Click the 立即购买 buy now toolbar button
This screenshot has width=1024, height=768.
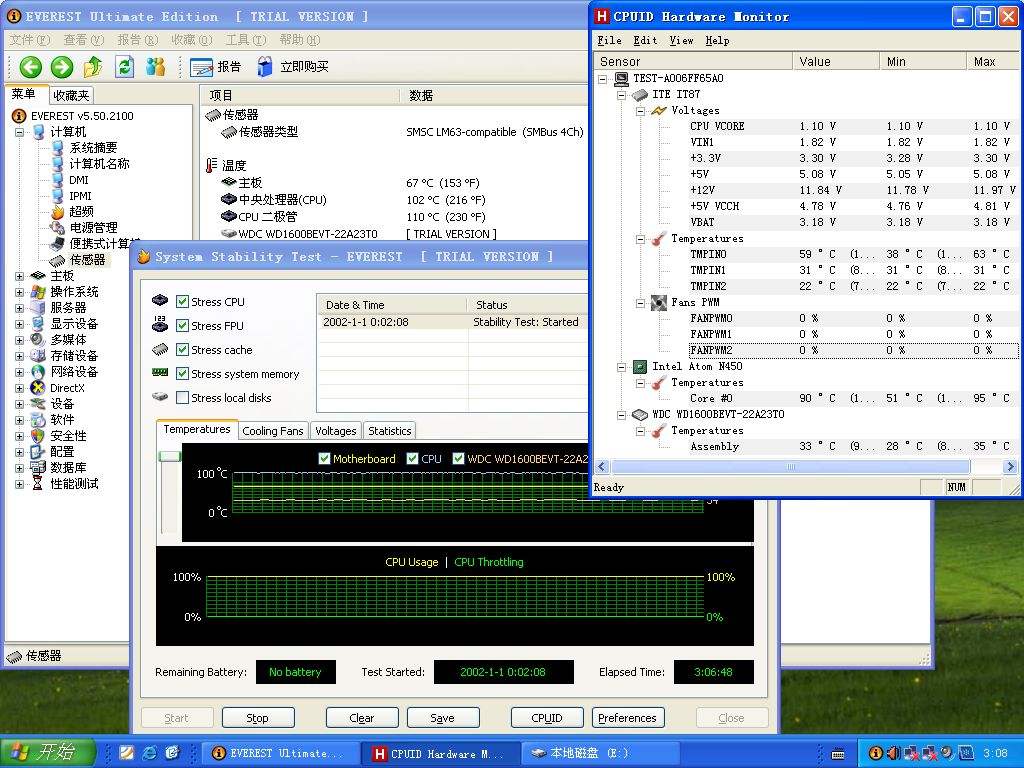point(293,67)
